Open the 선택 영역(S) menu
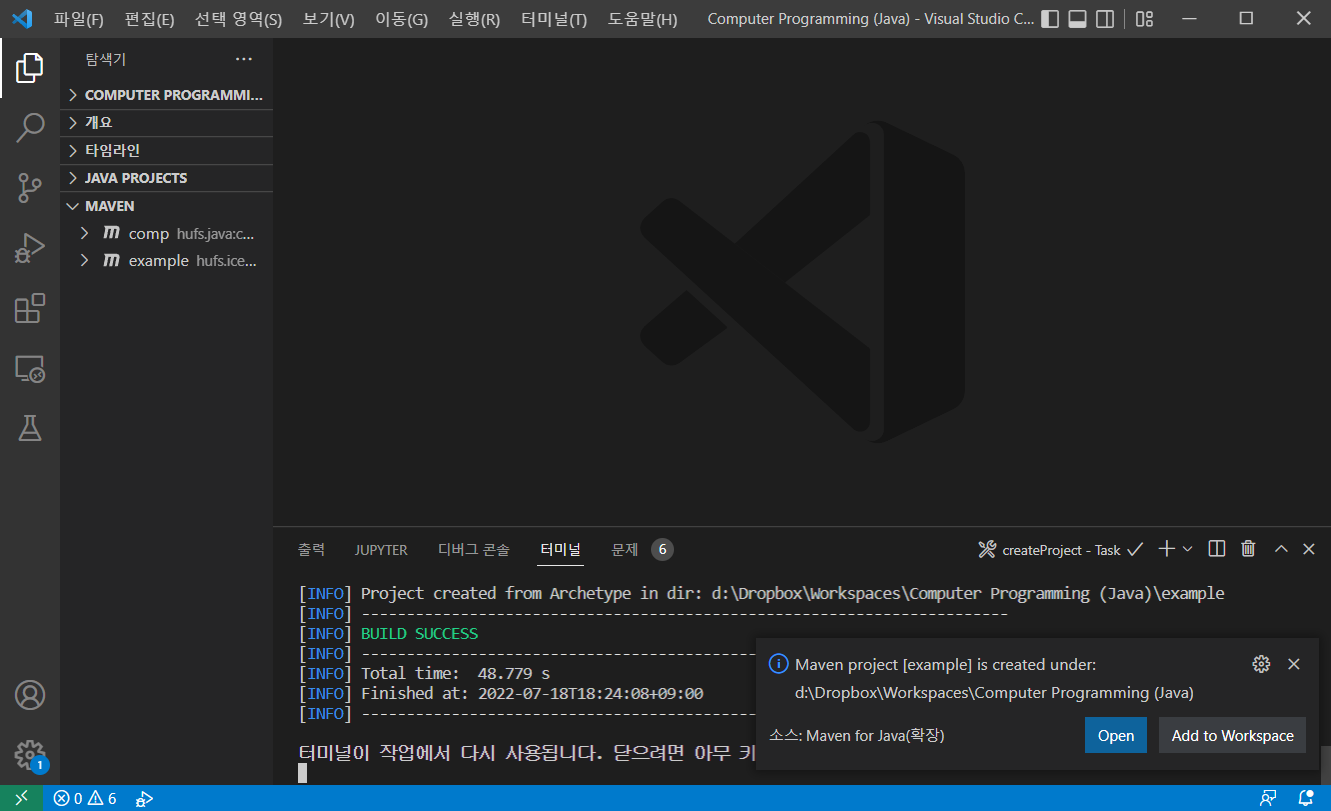 [x=238, y=19]
